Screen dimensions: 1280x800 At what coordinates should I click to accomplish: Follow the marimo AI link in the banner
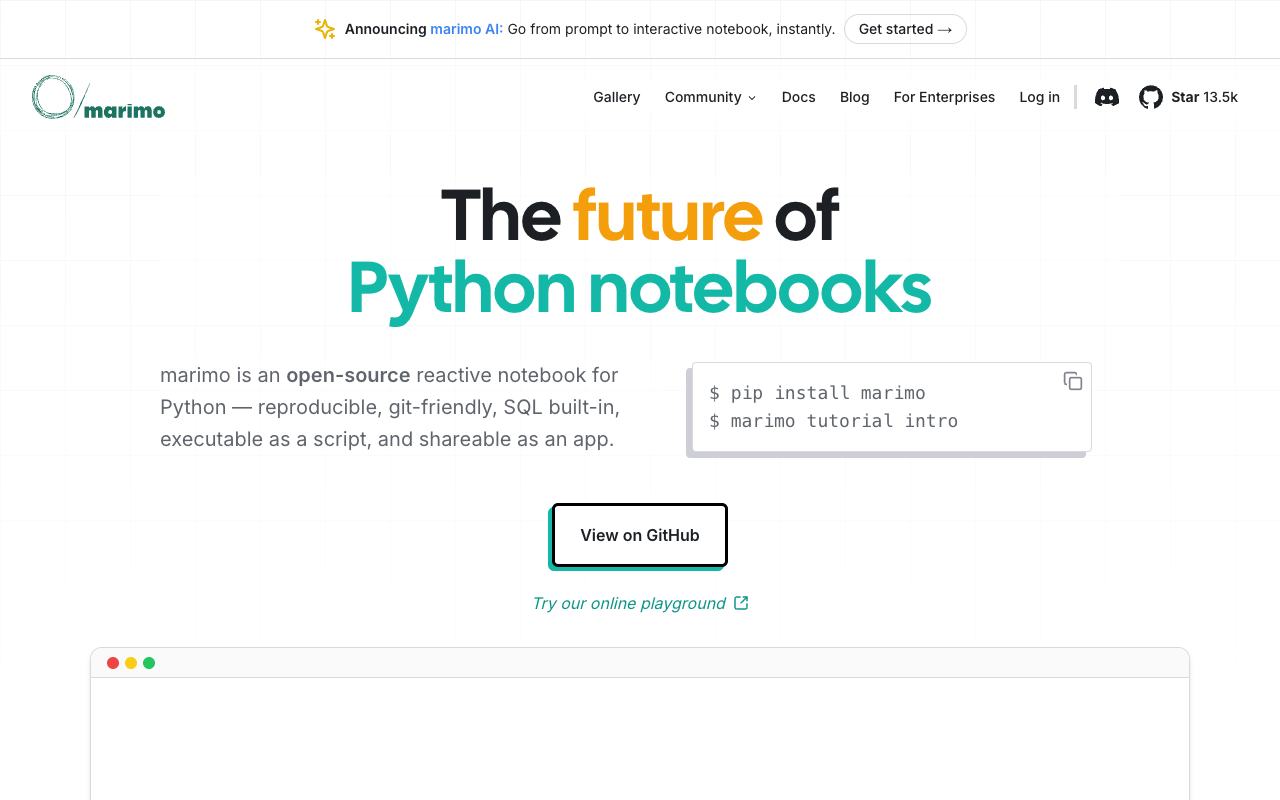[x=467, y=29]
